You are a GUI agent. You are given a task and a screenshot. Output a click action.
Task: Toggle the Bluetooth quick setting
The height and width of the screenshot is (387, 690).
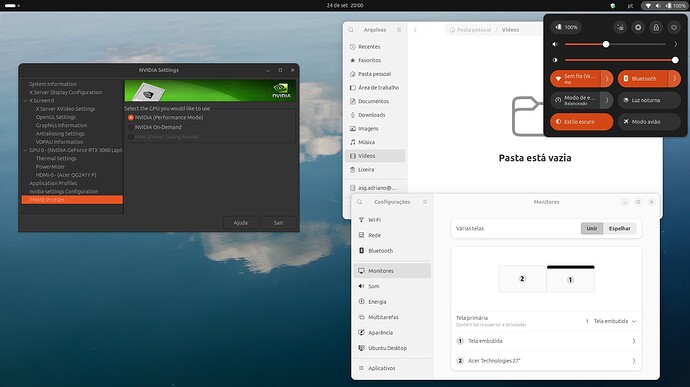click(x=643, y=79)
